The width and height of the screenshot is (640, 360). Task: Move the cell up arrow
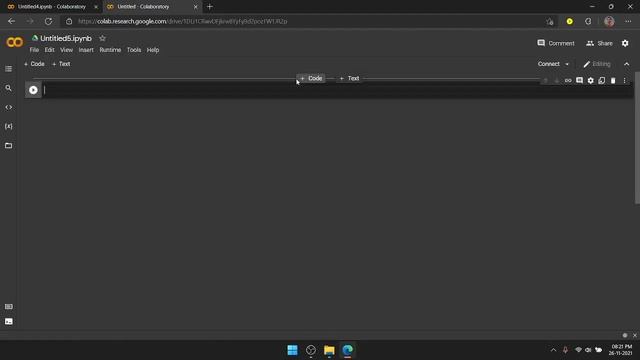[545, 81]
